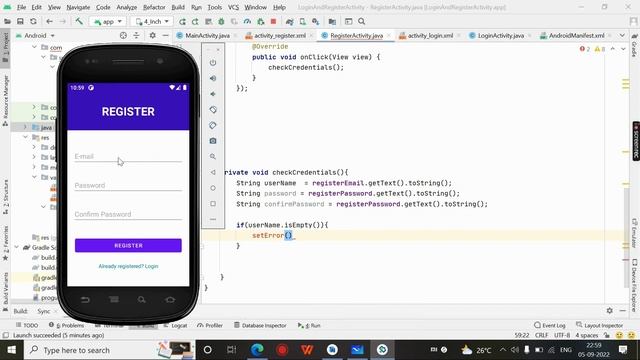
Task: Click the Search Everywhere magnifier icon
Action: click(362, 22)
